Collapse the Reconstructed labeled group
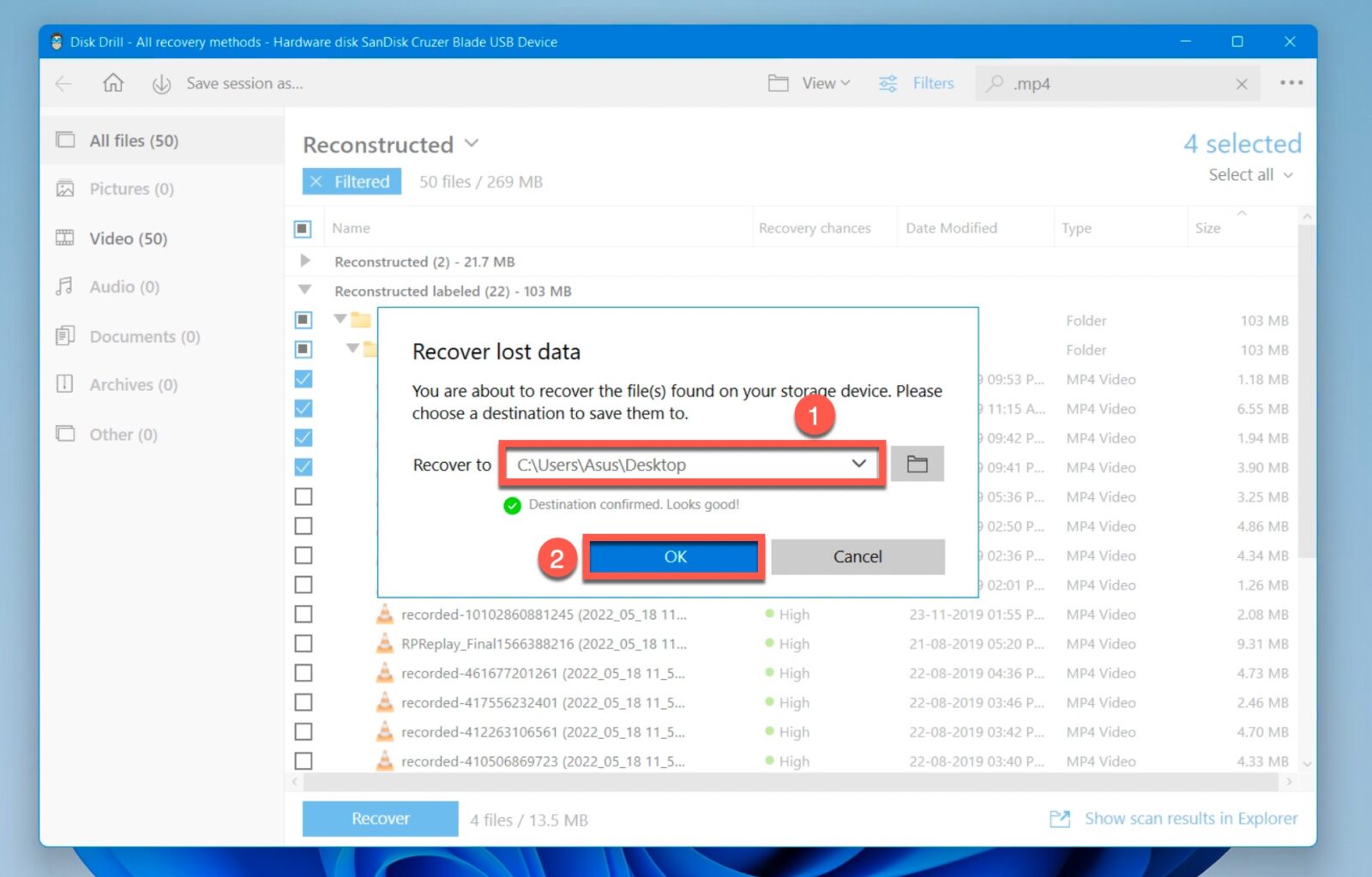1372x877 pixels. 304,291
